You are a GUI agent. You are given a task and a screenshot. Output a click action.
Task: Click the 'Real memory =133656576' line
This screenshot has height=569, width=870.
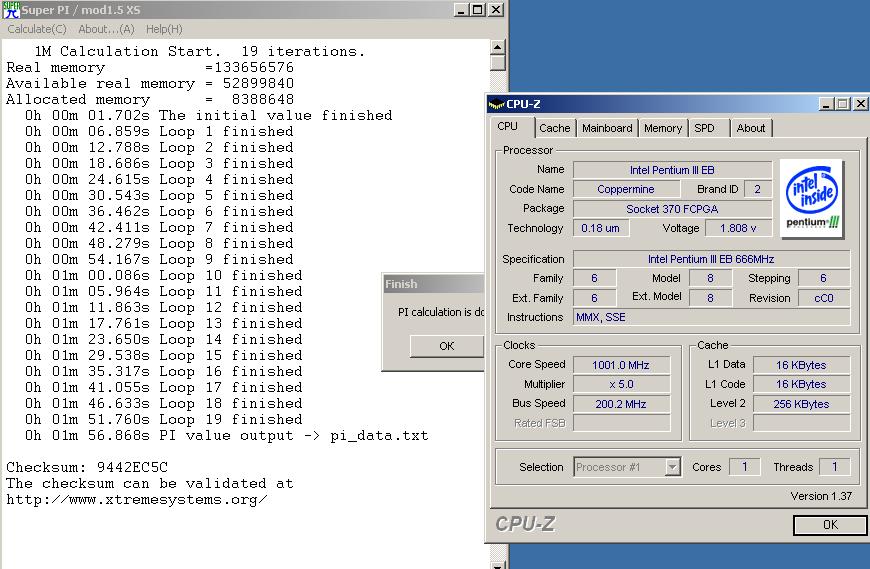pyautogui.click(x=150, y=68)
